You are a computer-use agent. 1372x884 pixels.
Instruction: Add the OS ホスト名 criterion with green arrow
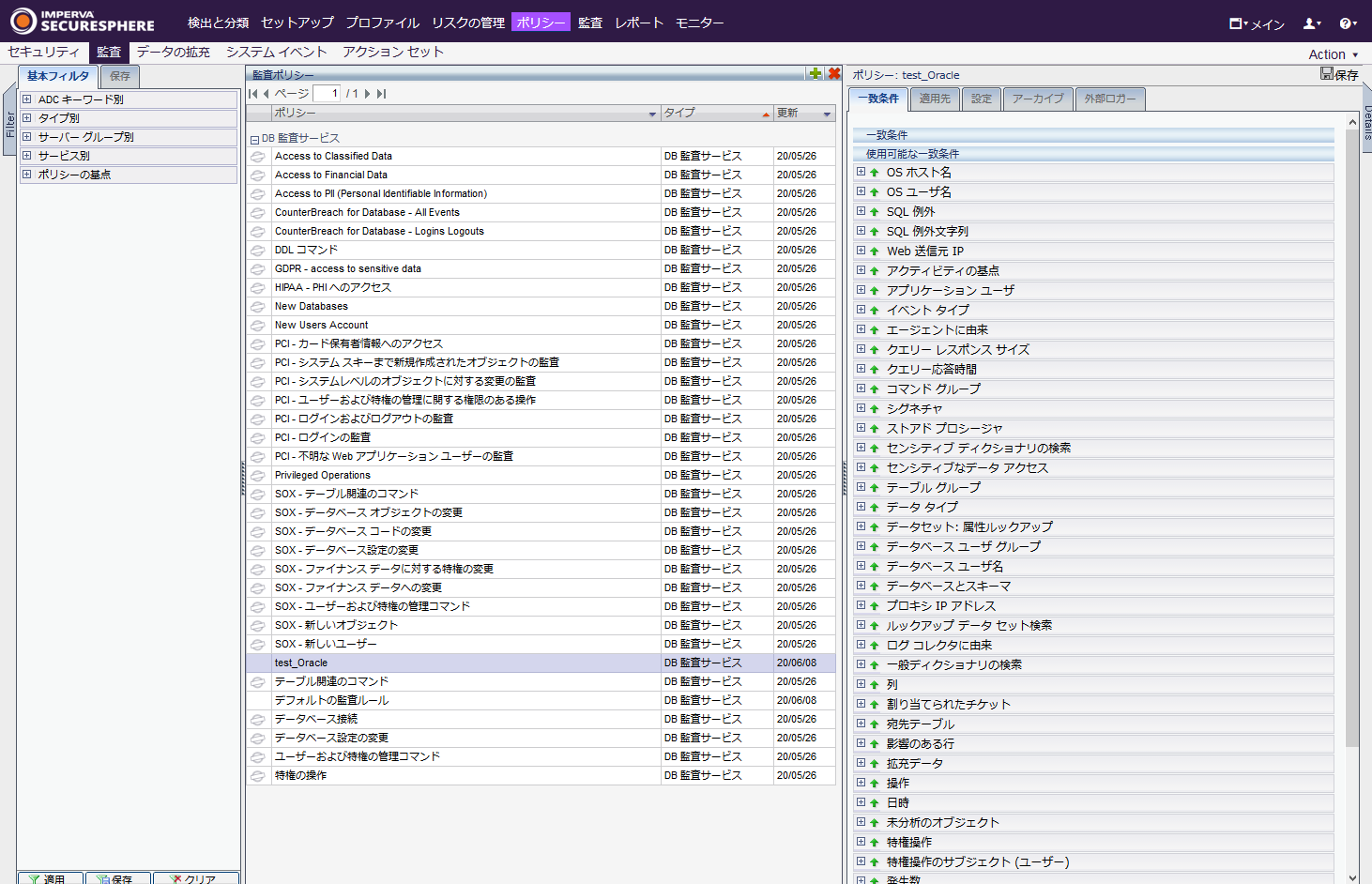(875, 173)
